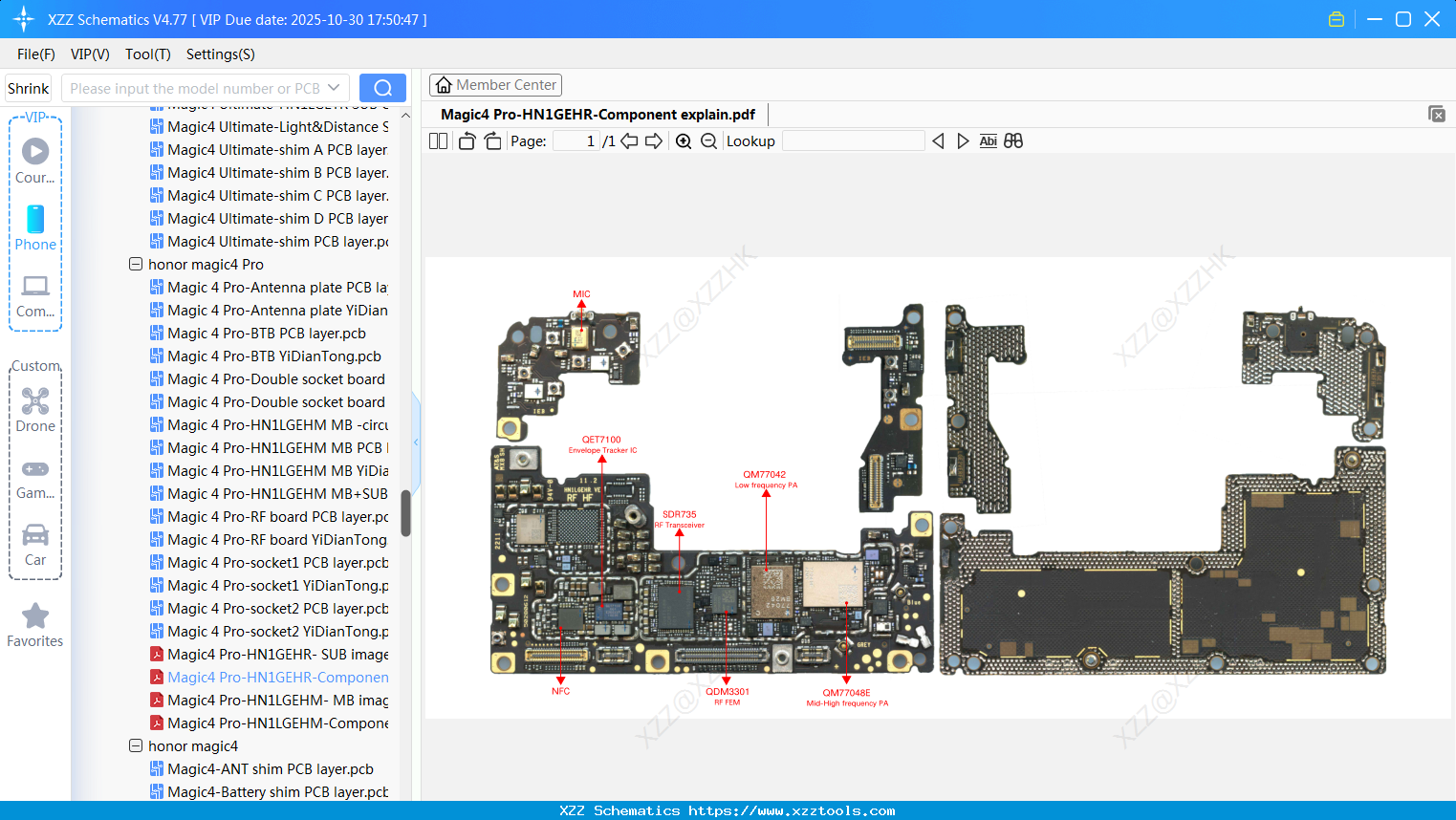Toggle the two-page layout view icon

(x=439, y=141)
